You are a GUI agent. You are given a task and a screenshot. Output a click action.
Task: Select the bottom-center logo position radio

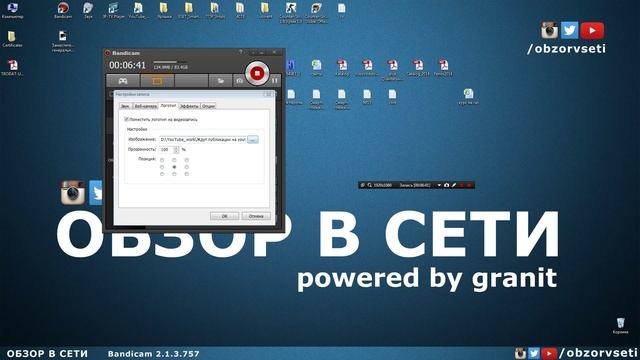tap(174, 174)
